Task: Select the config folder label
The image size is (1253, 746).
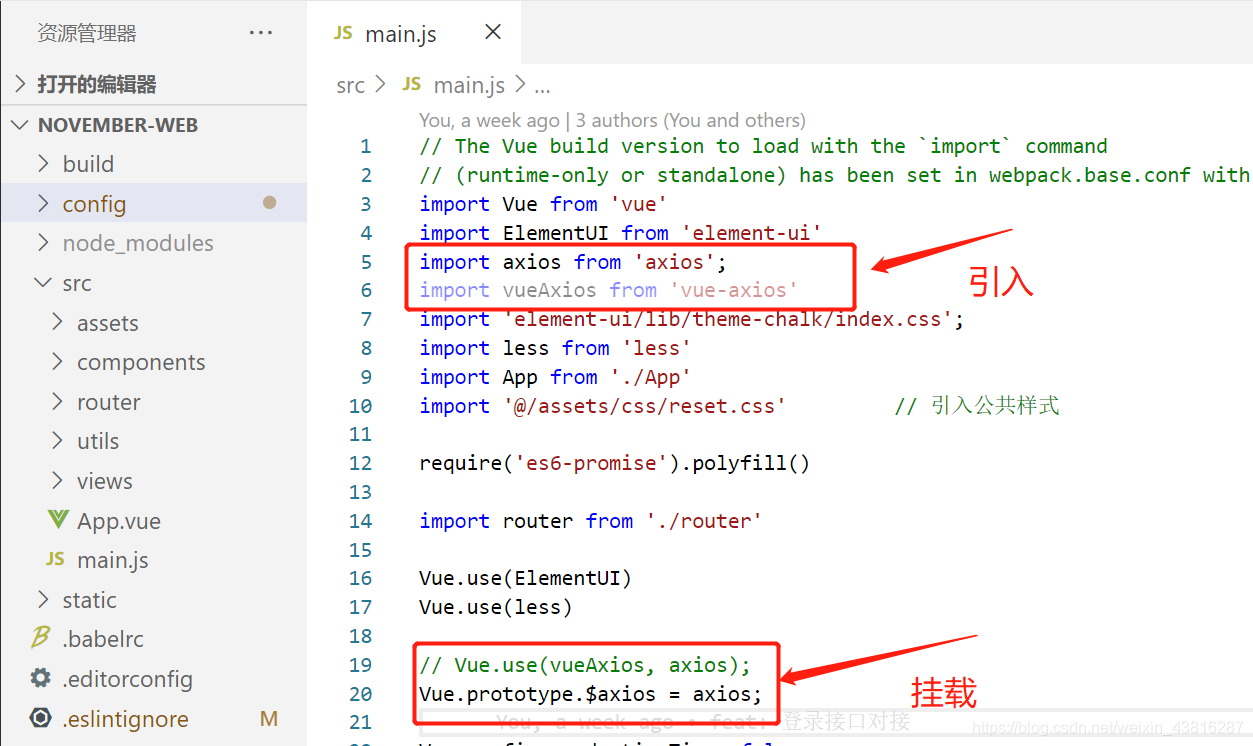Action: click(x=94, y=204)
